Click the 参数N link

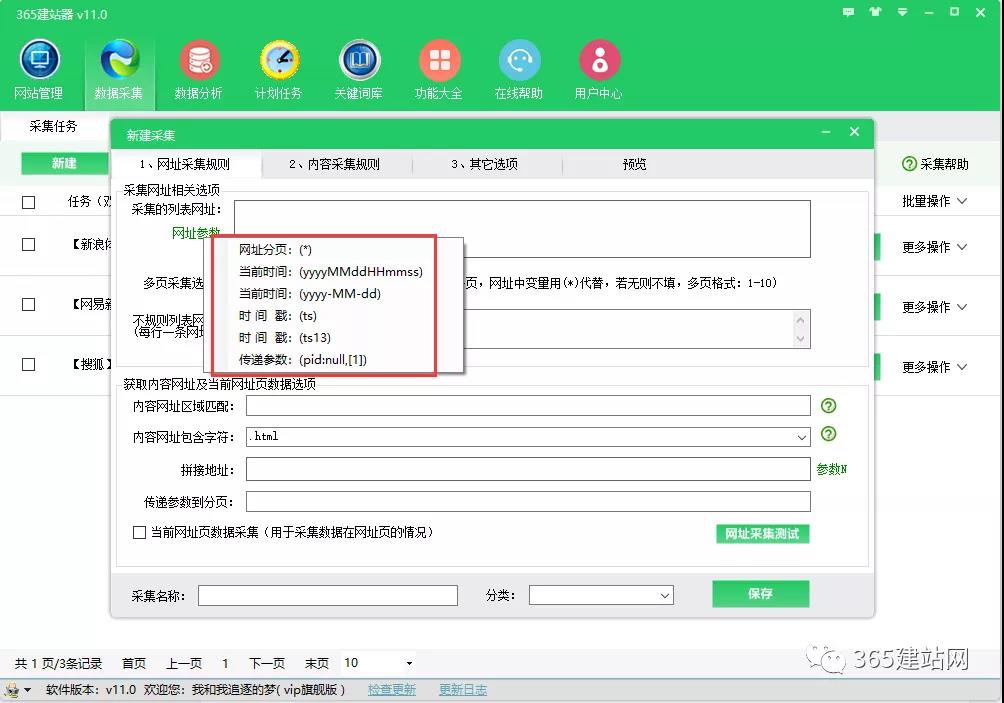[x=832, y=469]
